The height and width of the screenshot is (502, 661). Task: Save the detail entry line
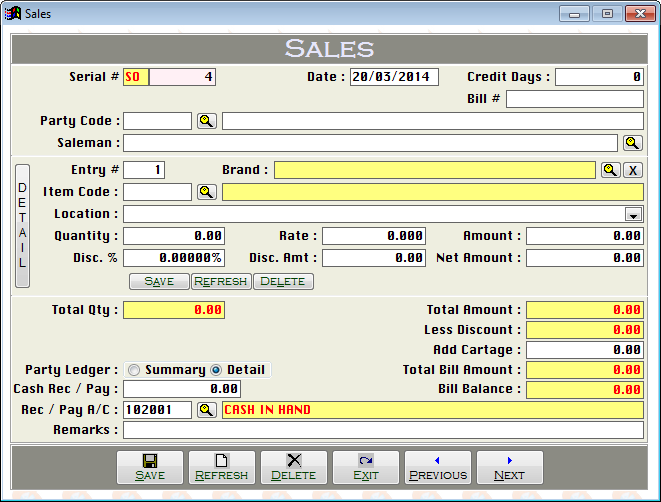click(x=159, y=281)
